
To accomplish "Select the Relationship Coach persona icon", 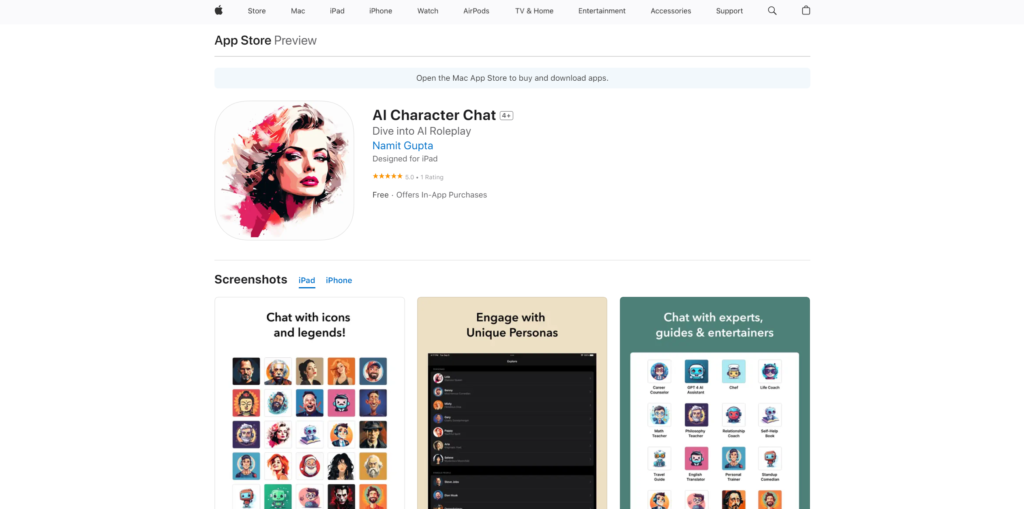I will (733, 415).
